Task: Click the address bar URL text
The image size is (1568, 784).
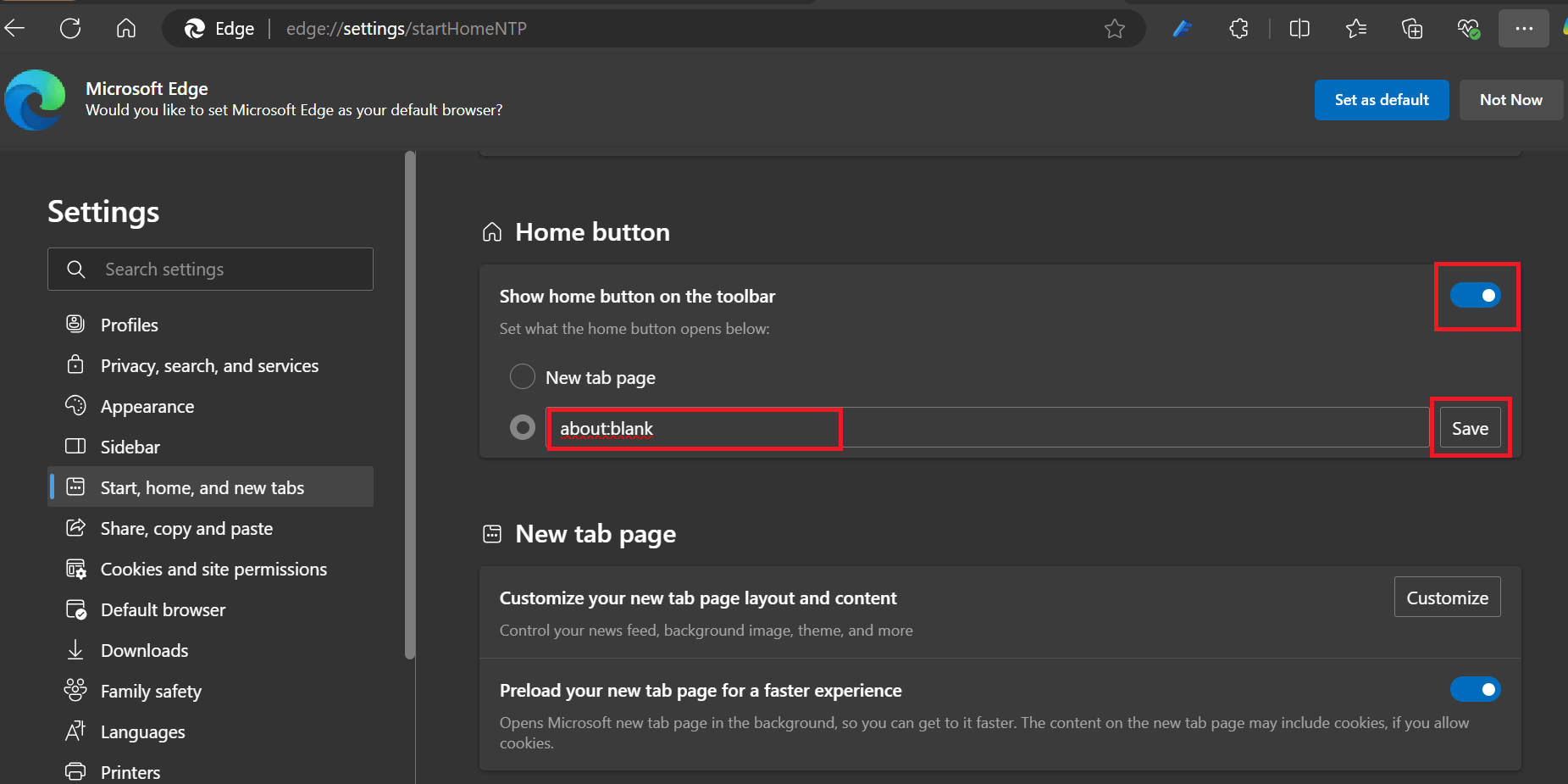Action: [x=407, y=29]
